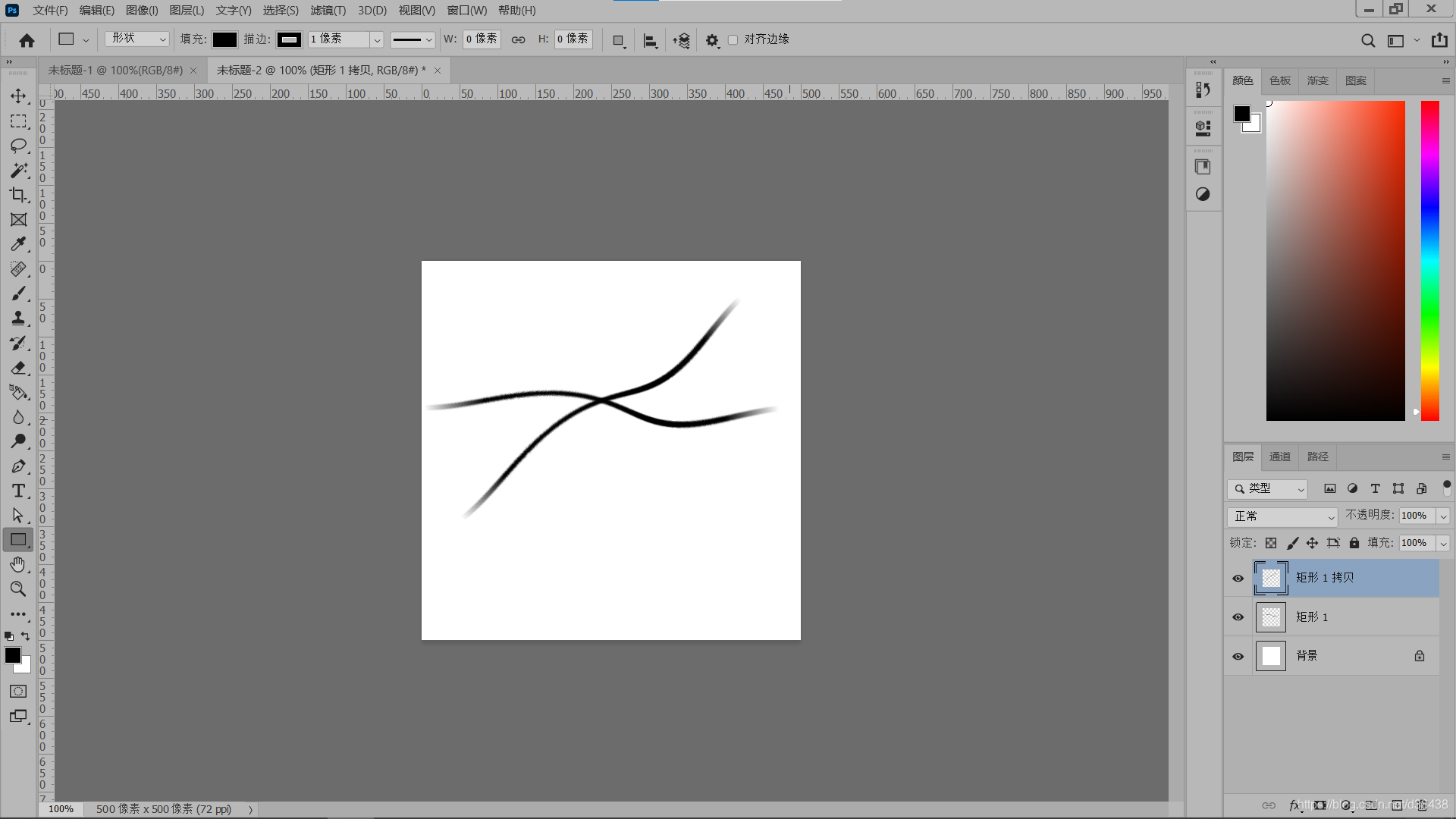Expand the 正常 blend mode dropdown
This screenshot has height=819, width=1456.
coord(1282,516)
